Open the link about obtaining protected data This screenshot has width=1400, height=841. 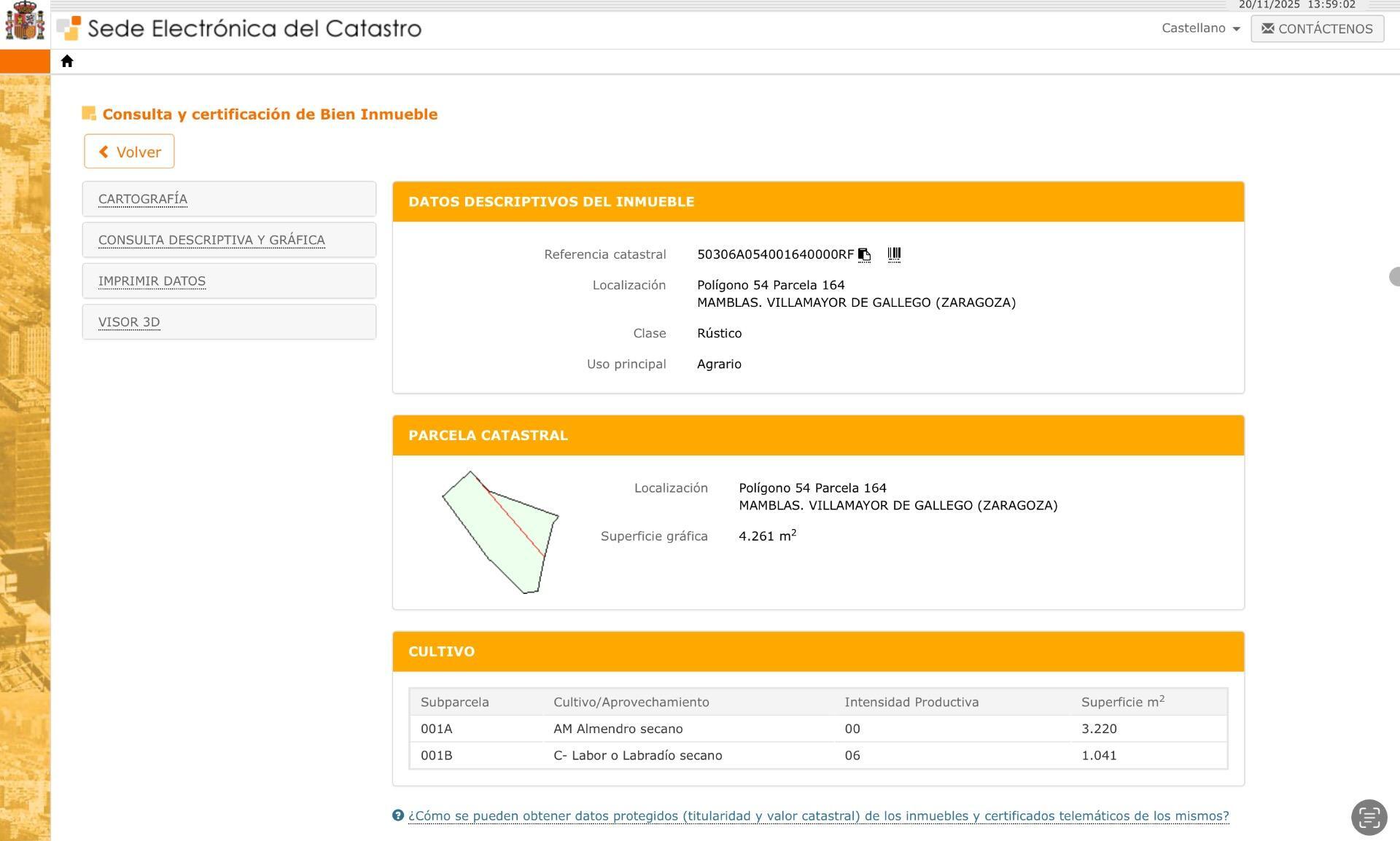[x=818, y=815]
